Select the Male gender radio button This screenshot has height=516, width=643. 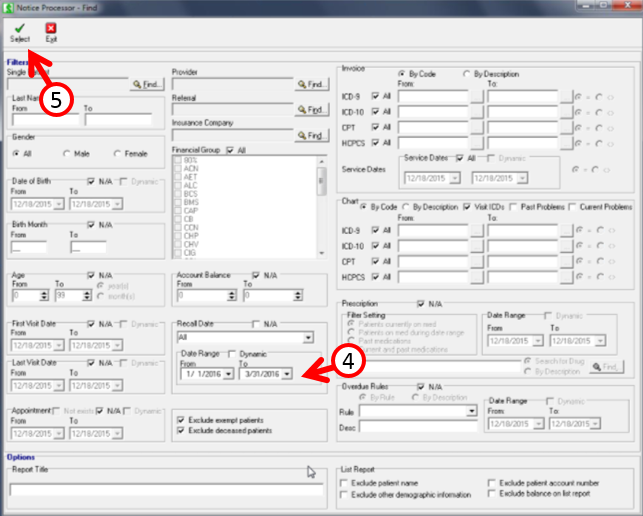point(67,153)
